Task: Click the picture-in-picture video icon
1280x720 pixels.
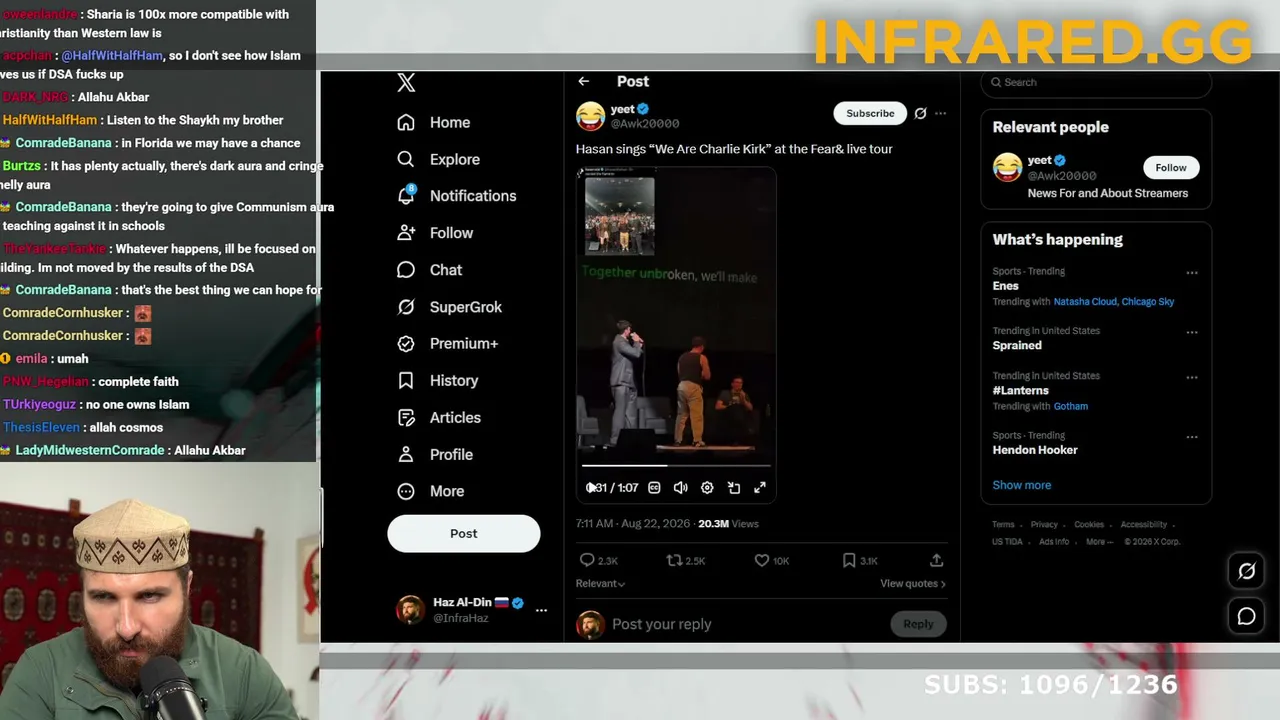Action: point(734,488)
